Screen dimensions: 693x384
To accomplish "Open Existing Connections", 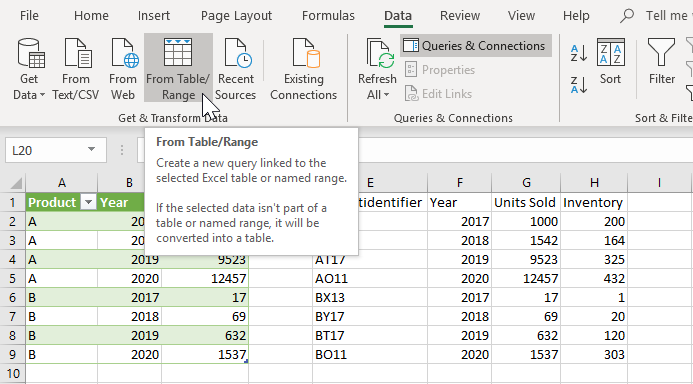I will [x=304, y=69].
